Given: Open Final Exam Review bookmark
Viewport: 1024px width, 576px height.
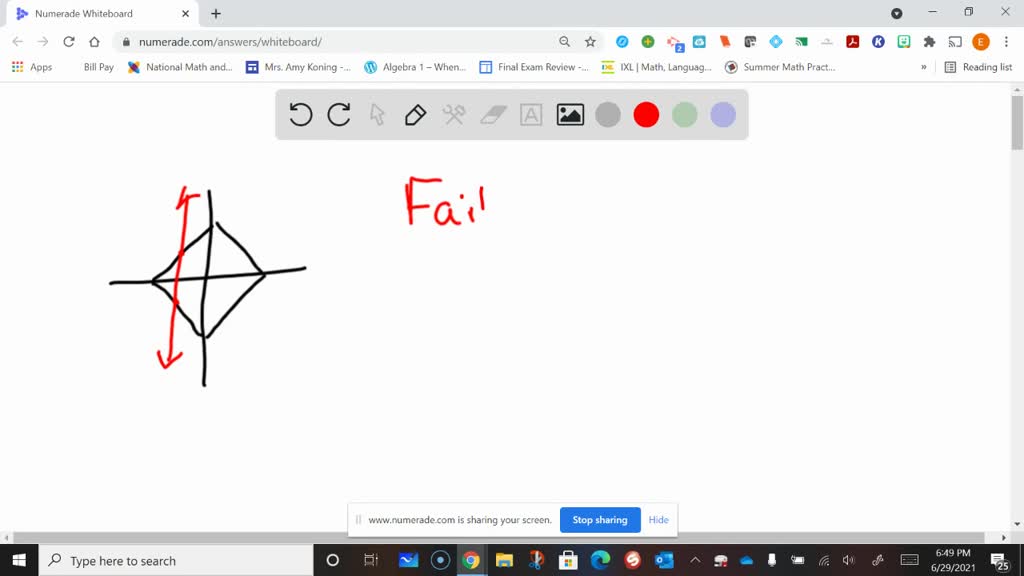Looking at the screenshot, I should (x=534, y=67).
